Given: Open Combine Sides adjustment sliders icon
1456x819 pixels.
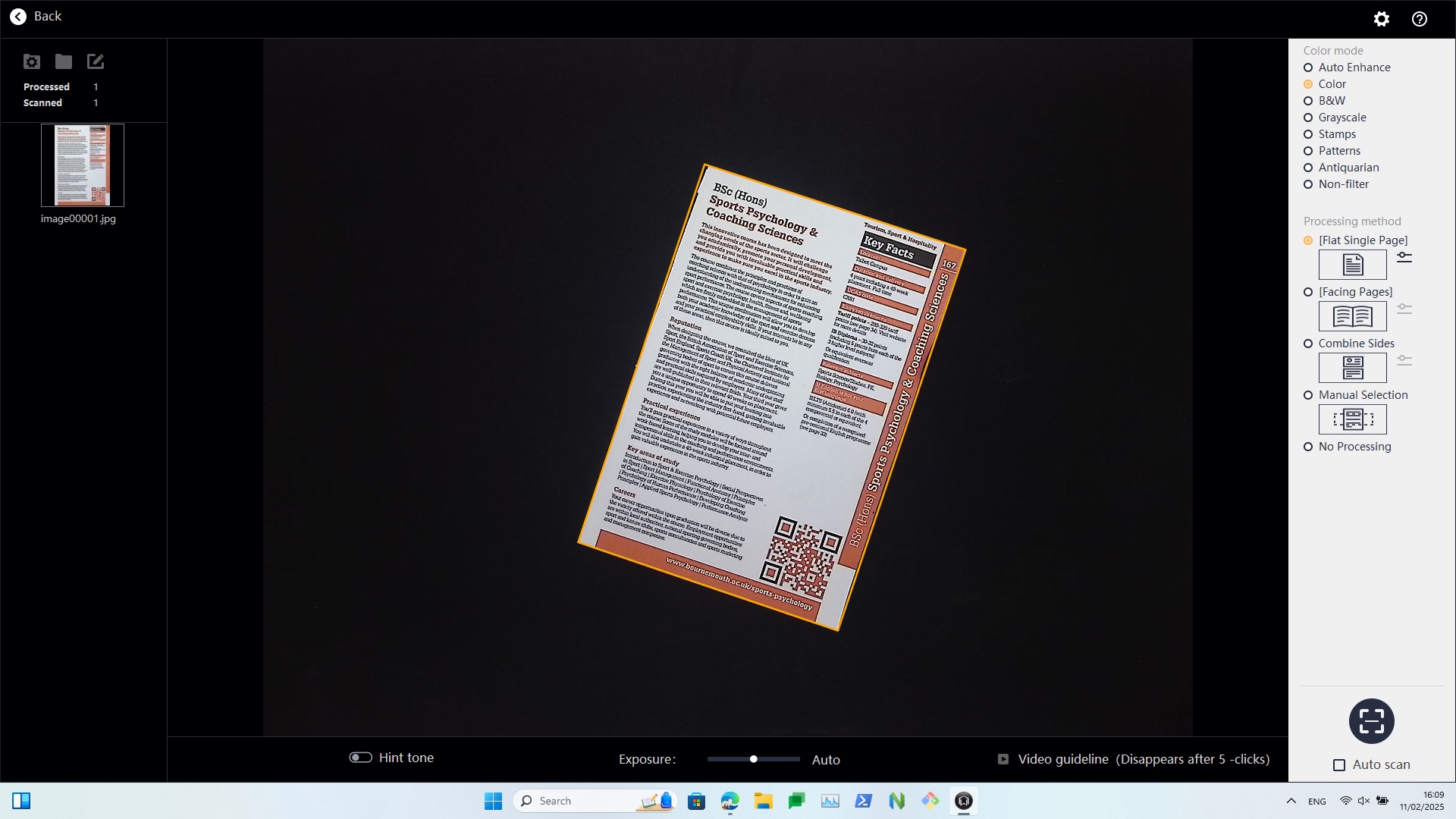Looking at the screenshot, I should pyautogui.click(x=1404, y=360).
